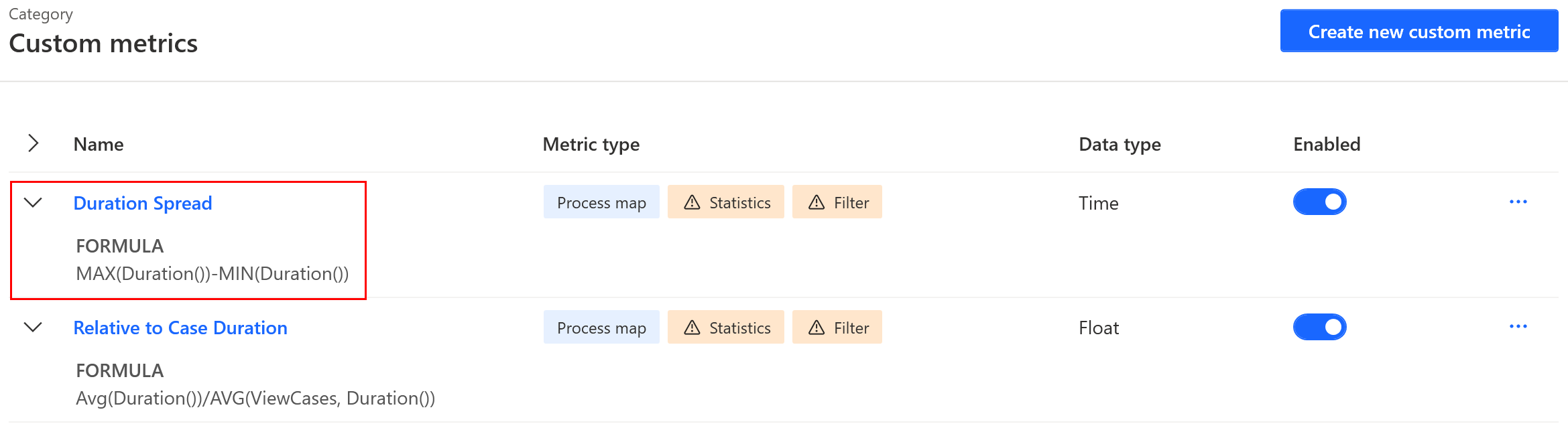Image resolution: width=1568 pixels, height=424 pixels.
Task: Select the Process map tag for Relative to Case Duration
Action: coord(601,327)
